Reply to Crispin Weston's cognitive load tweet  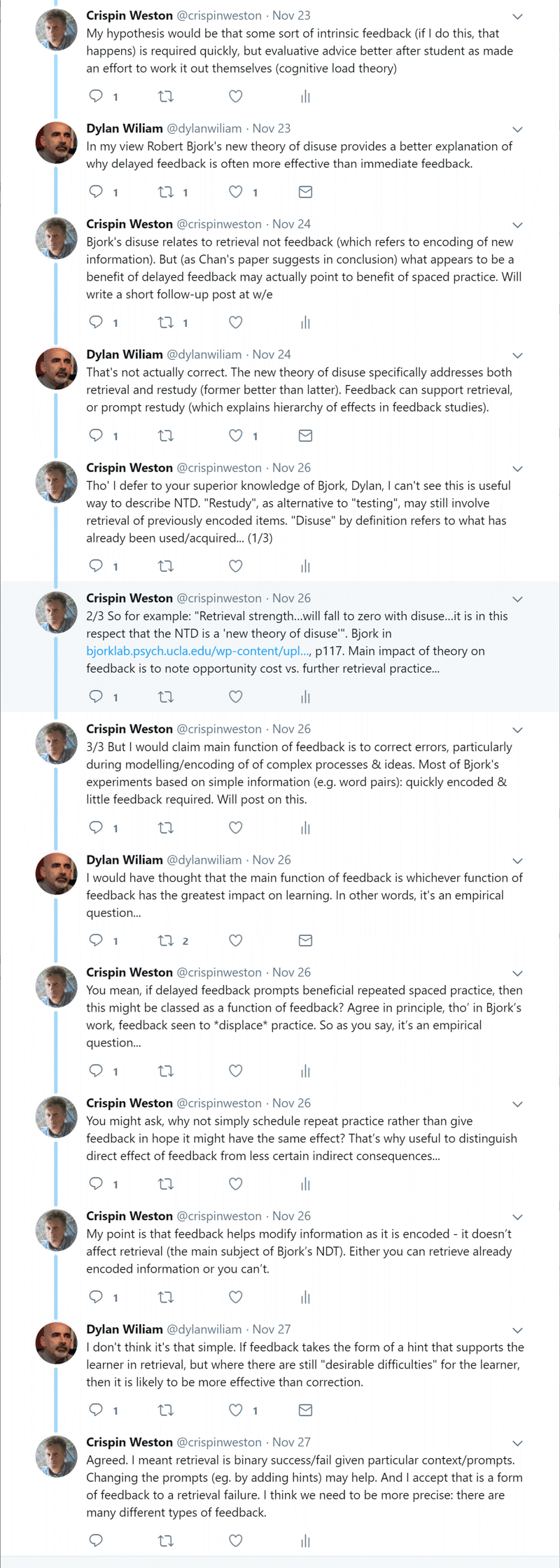point(96,96)
